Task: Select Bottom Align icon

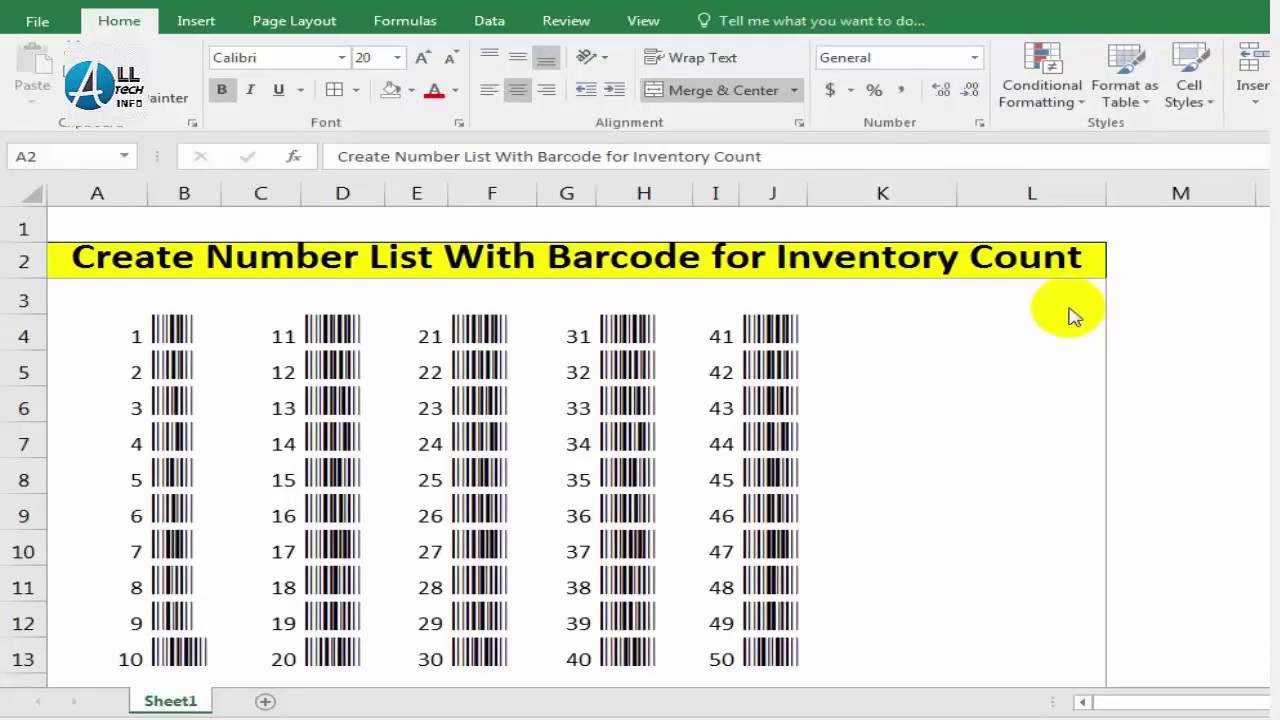Action: 546,57
